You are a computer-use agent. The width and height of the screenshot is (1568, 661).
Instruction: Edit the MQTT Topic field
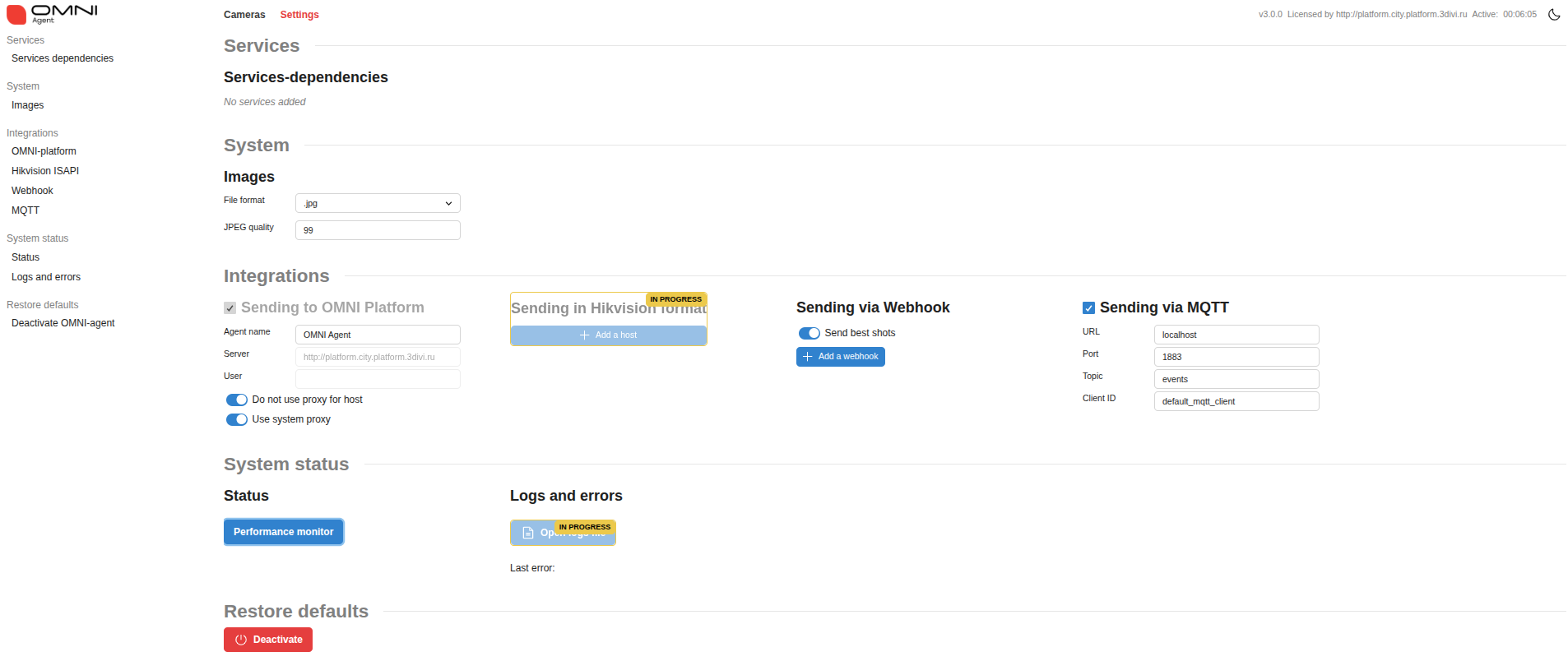(x=1236, y=379)
